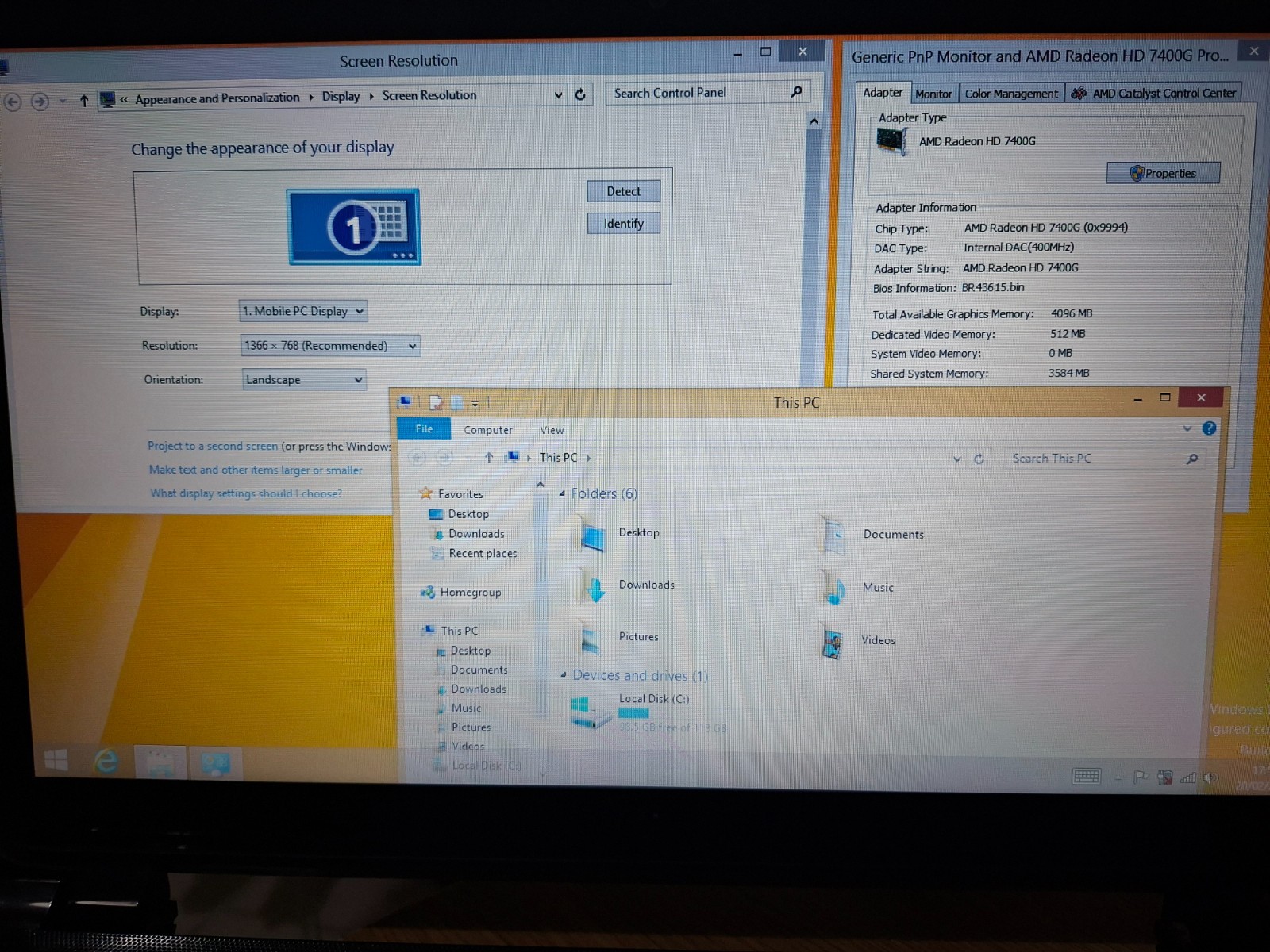1270x952 pixels.
Task: Open the Desktop folder icon
Action: tap(592, 535)
